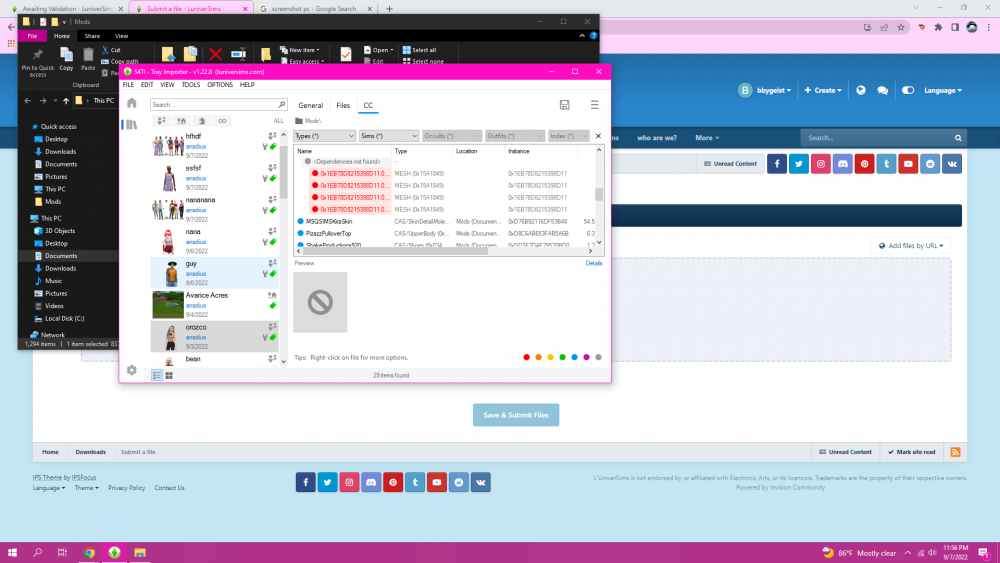Go to Downloads breadcrumb link
Image resolution: width=1000 pixels, height=563 pixels.
tap(91, 452)
